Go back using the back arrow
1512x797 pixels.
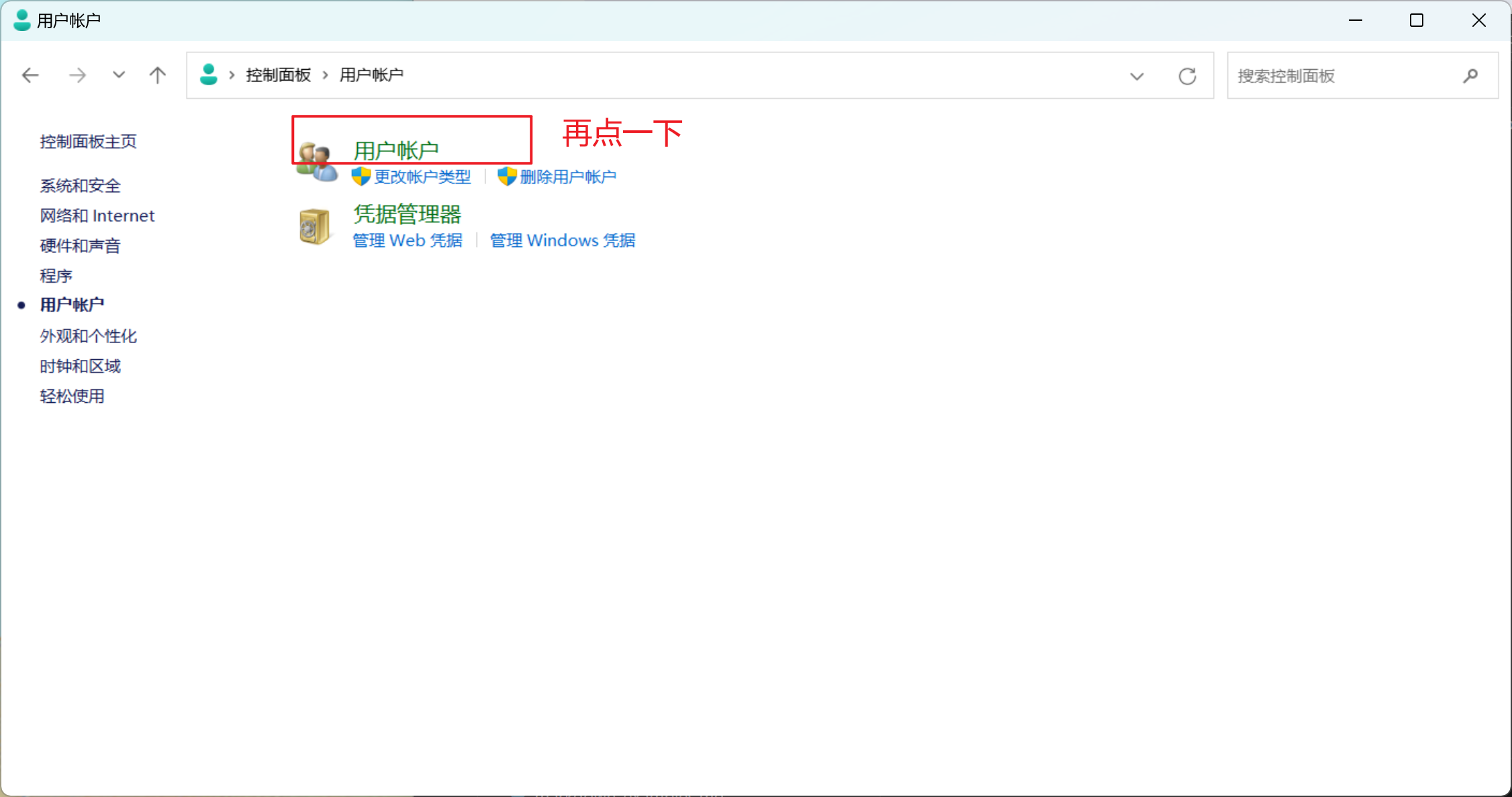30,75
